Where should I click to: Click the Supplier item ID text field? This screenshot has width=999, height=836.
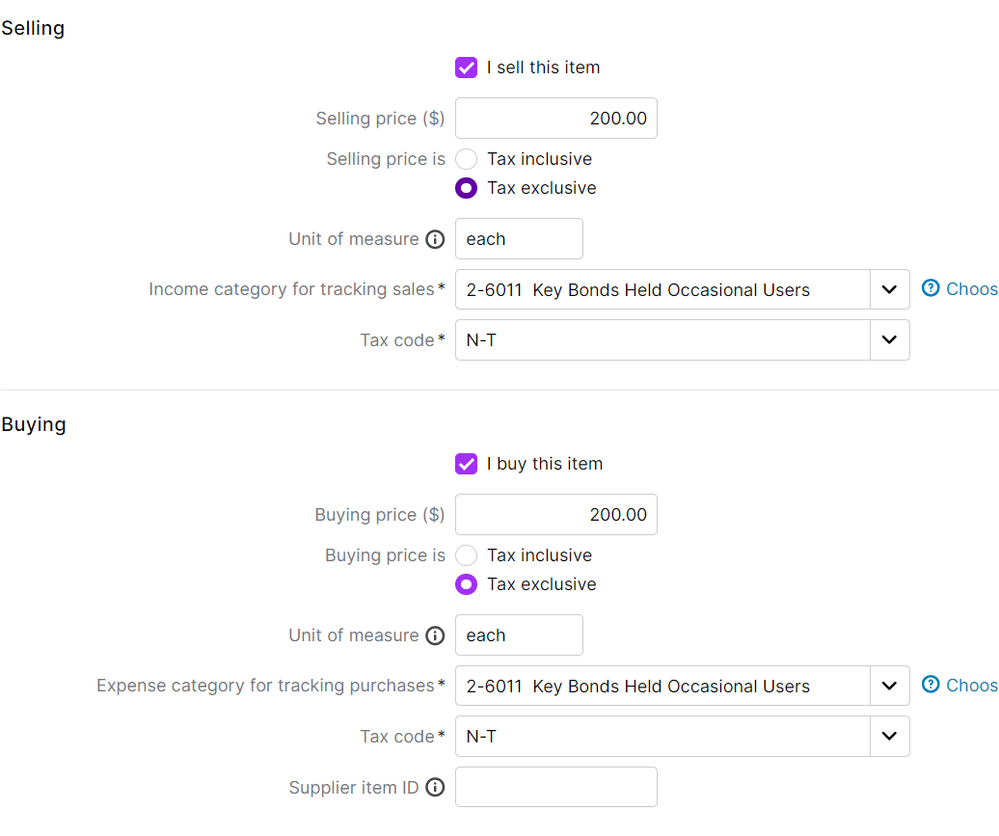pyautogui.click(x=556, y=787)
